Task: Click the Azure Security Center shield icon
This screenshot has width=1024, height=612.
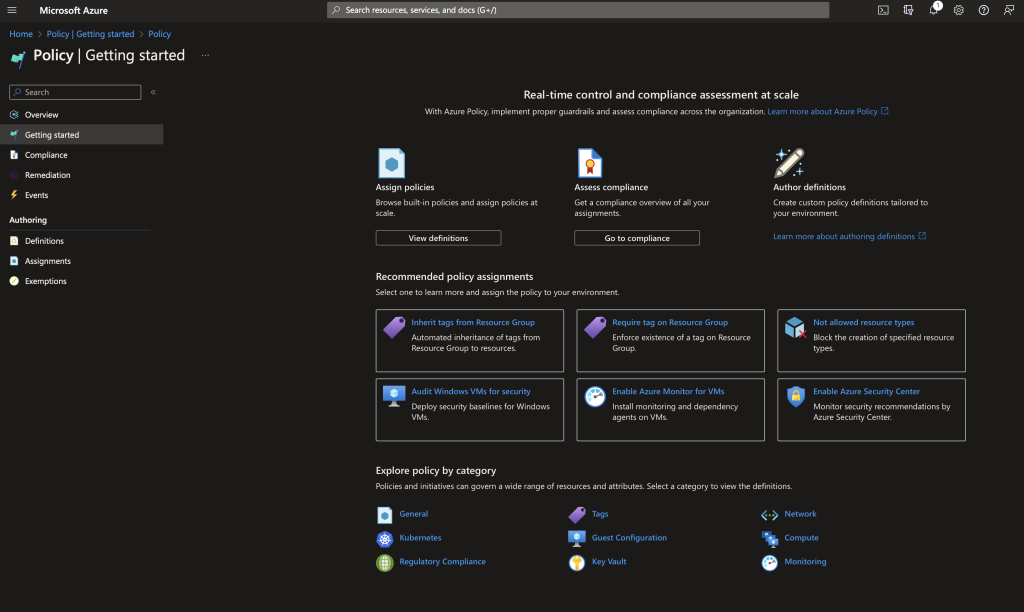Action: tap(795, 396)
